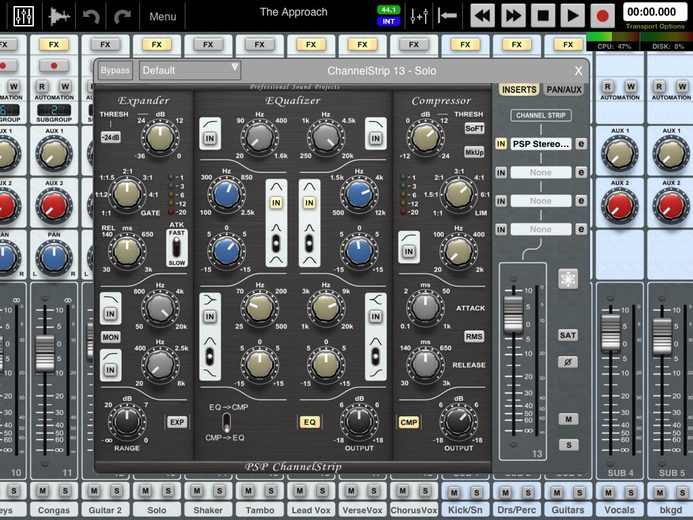Click the play button
Viewport: 693px width, 520px height.
coord(573,16)
